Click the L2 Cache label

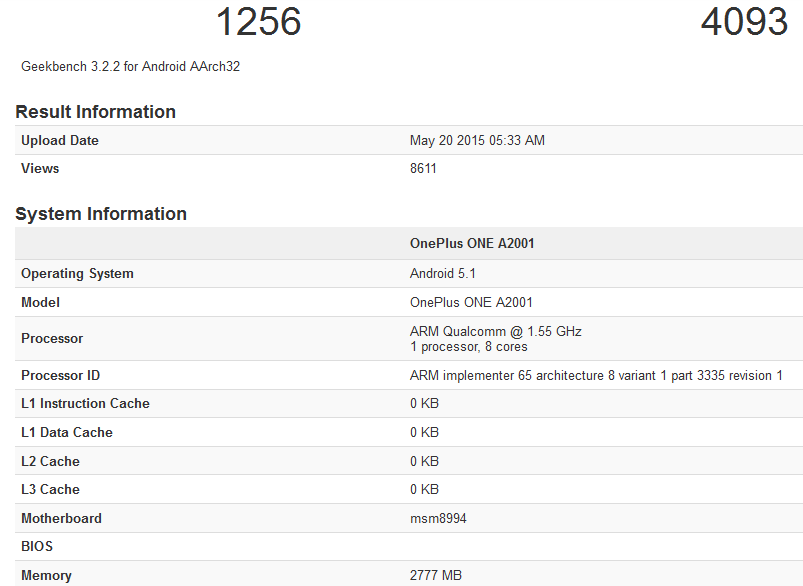50,462
